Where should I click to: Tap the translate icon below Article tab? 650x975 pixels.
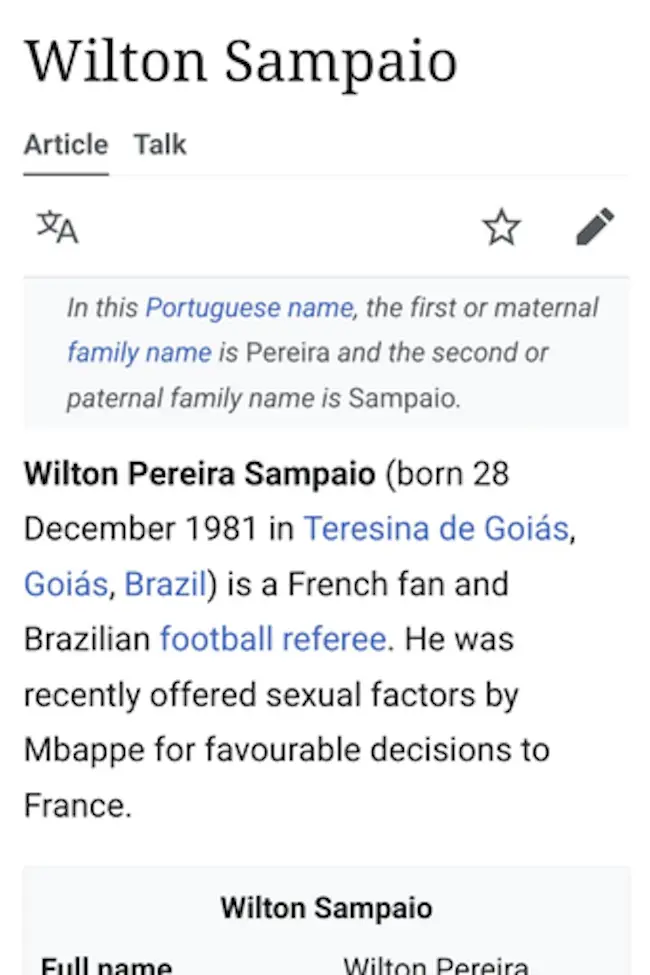coord(55,226)
